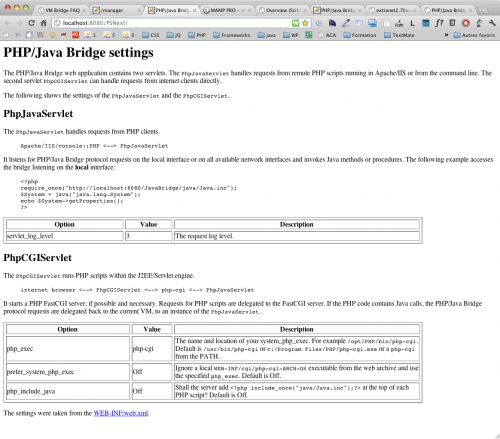The height and width of the screenshot is (439, 500).
Task: Open the 'Autres favoris' bookmarks folder
Action: click(474, 35)
